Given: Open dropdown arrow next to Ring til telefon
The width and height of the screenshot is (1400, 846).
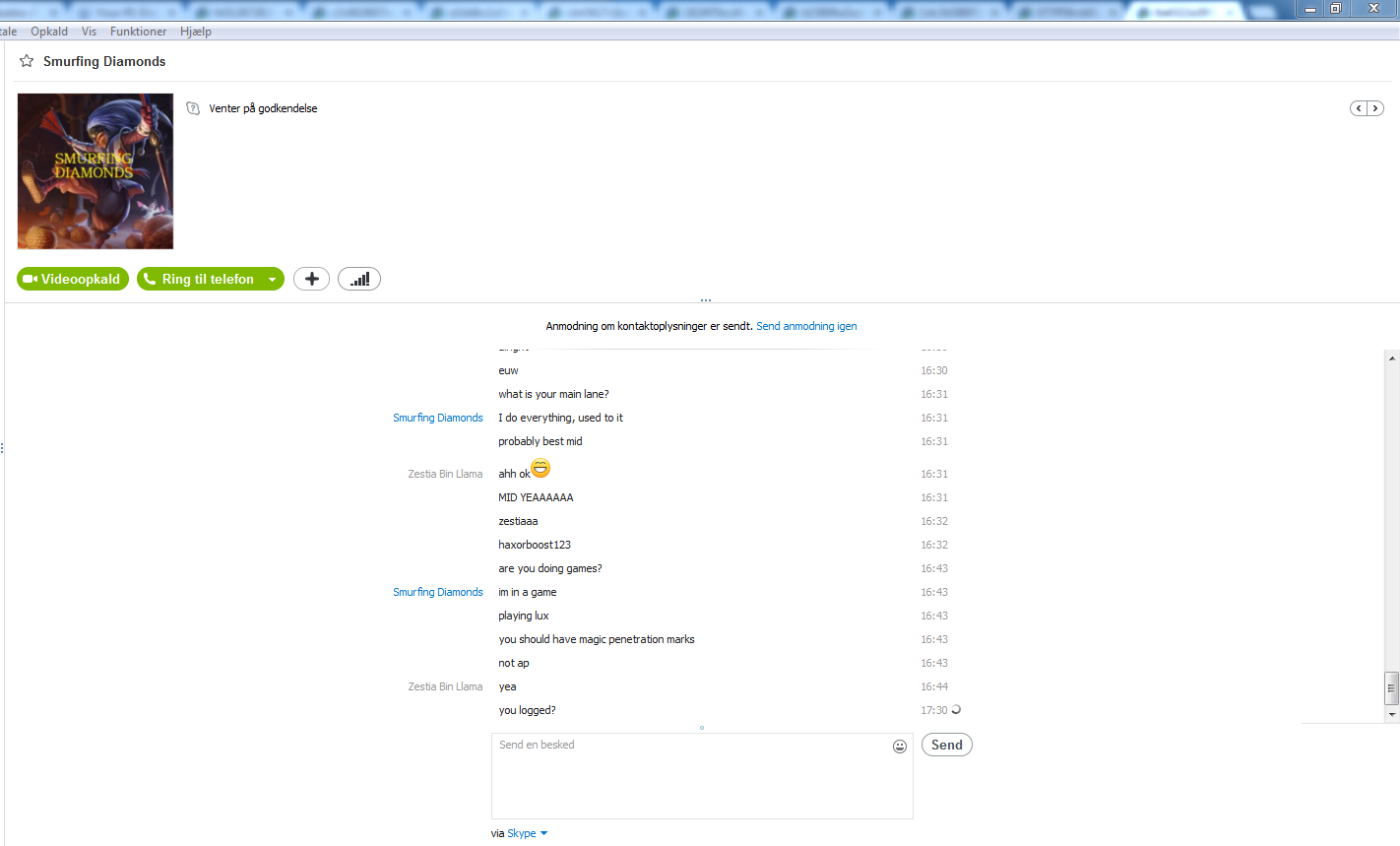Looking at the screenshot, I should 273,280.
